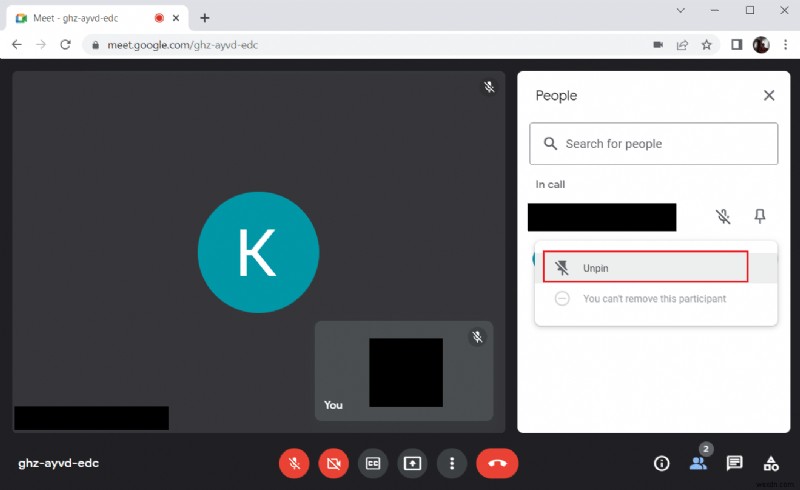Click the muted mic indicator on main tile
The image size is (800, 490).
489,87
